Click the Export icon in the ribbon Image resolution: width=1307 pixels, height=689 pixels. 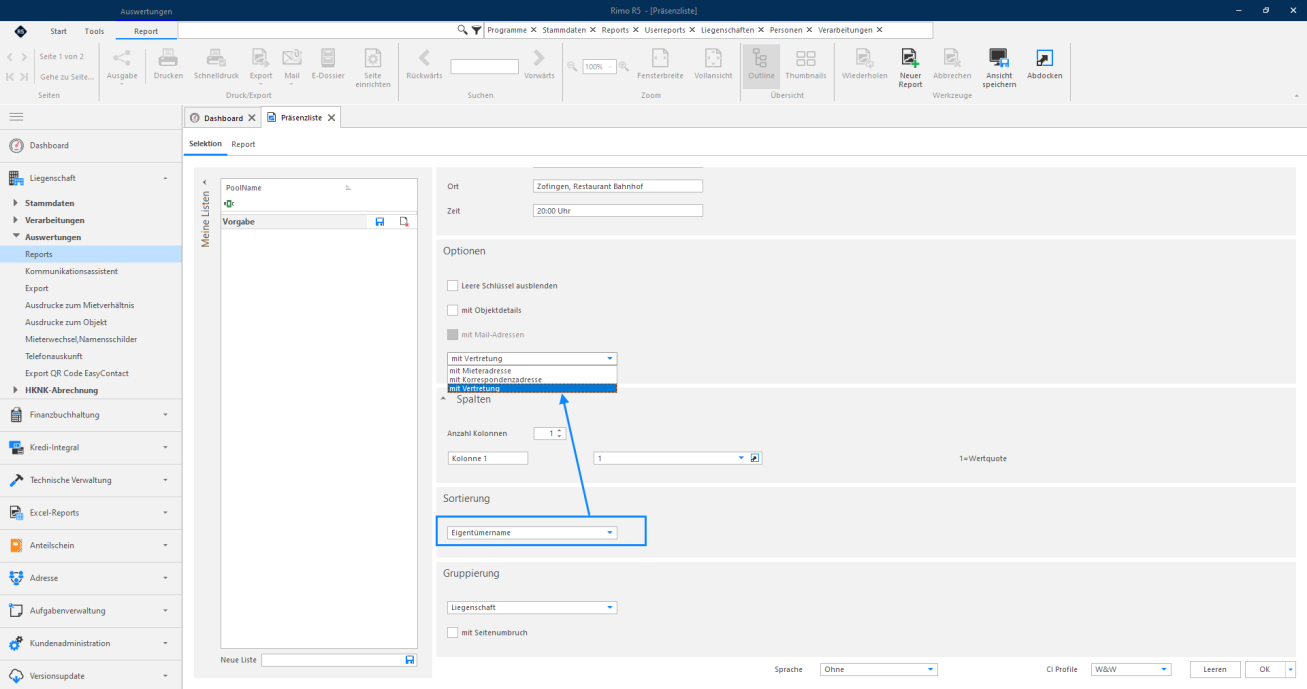point(260,58)
